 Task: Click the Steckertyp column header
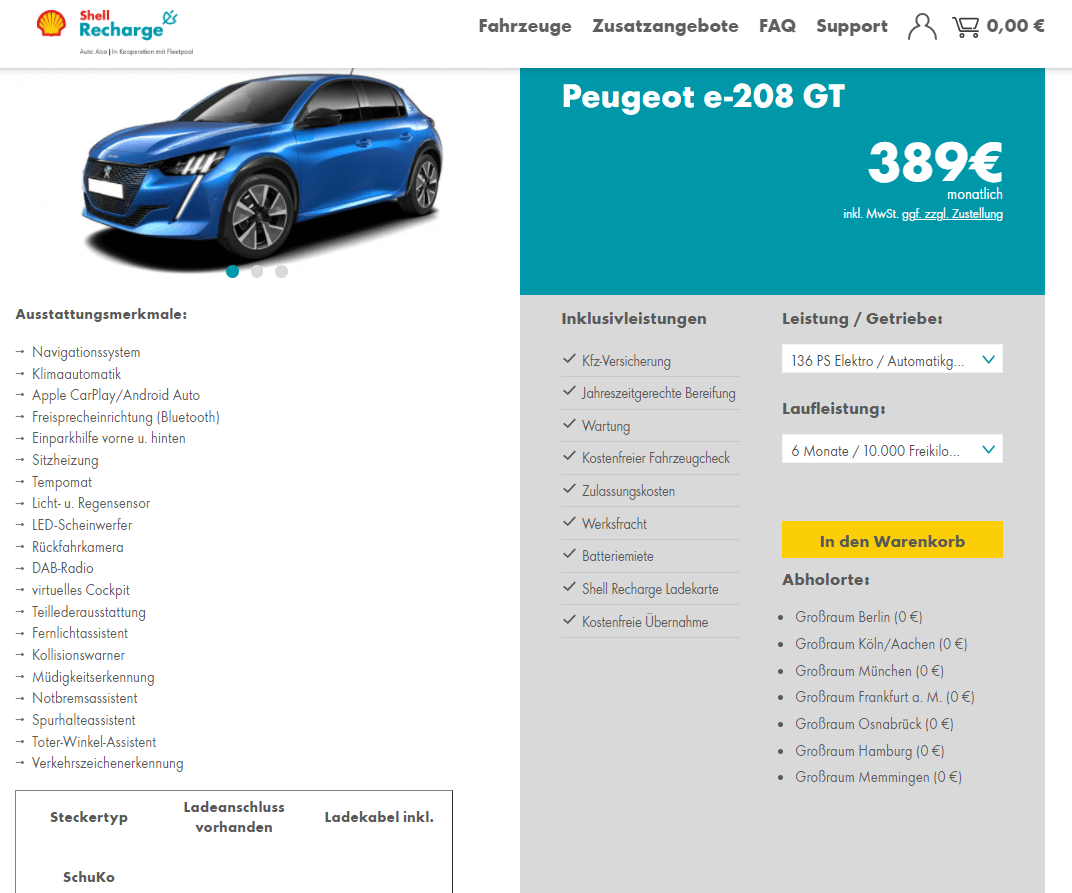89,817
